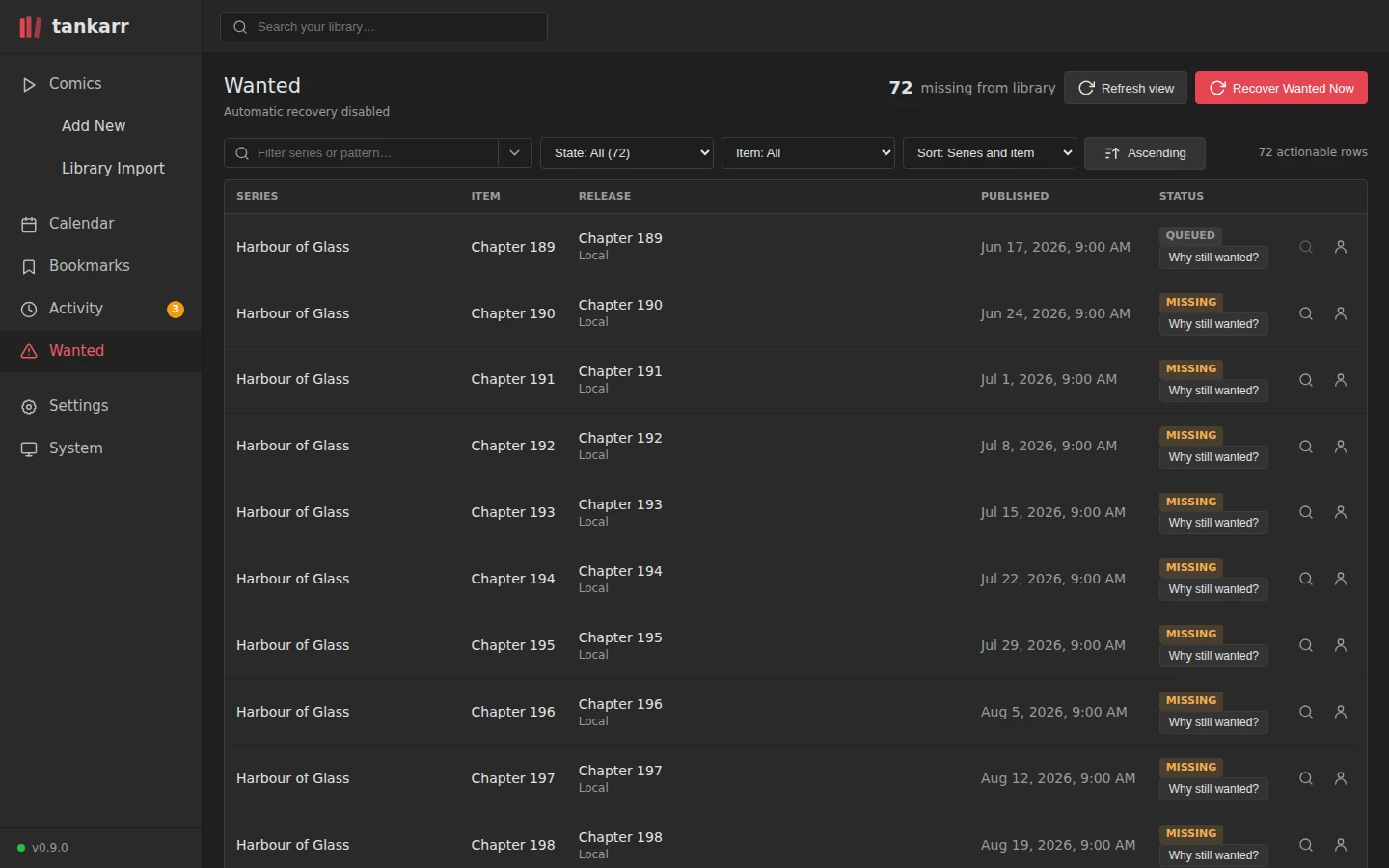1389x868 pixels.
Task: Click the person icon for Chapter 197
Action: (x=1341, y=778)
